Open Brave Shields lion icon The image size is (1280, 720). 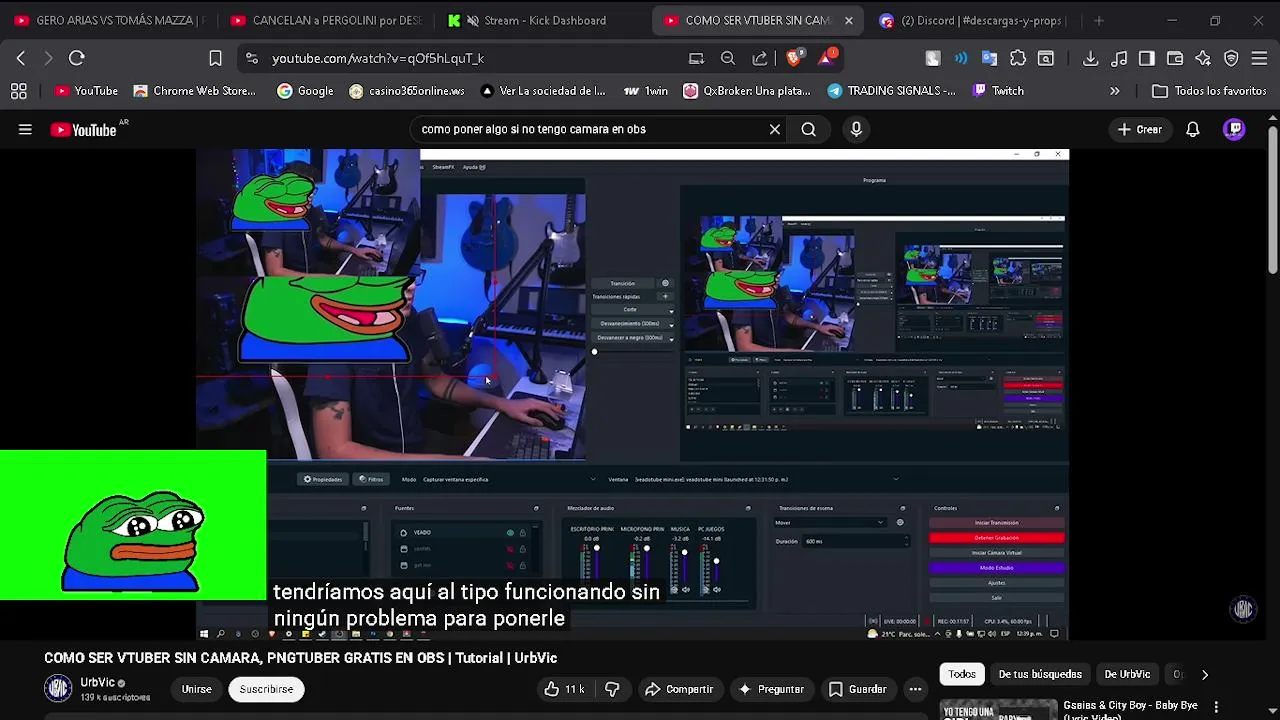[x=793, y=58]
